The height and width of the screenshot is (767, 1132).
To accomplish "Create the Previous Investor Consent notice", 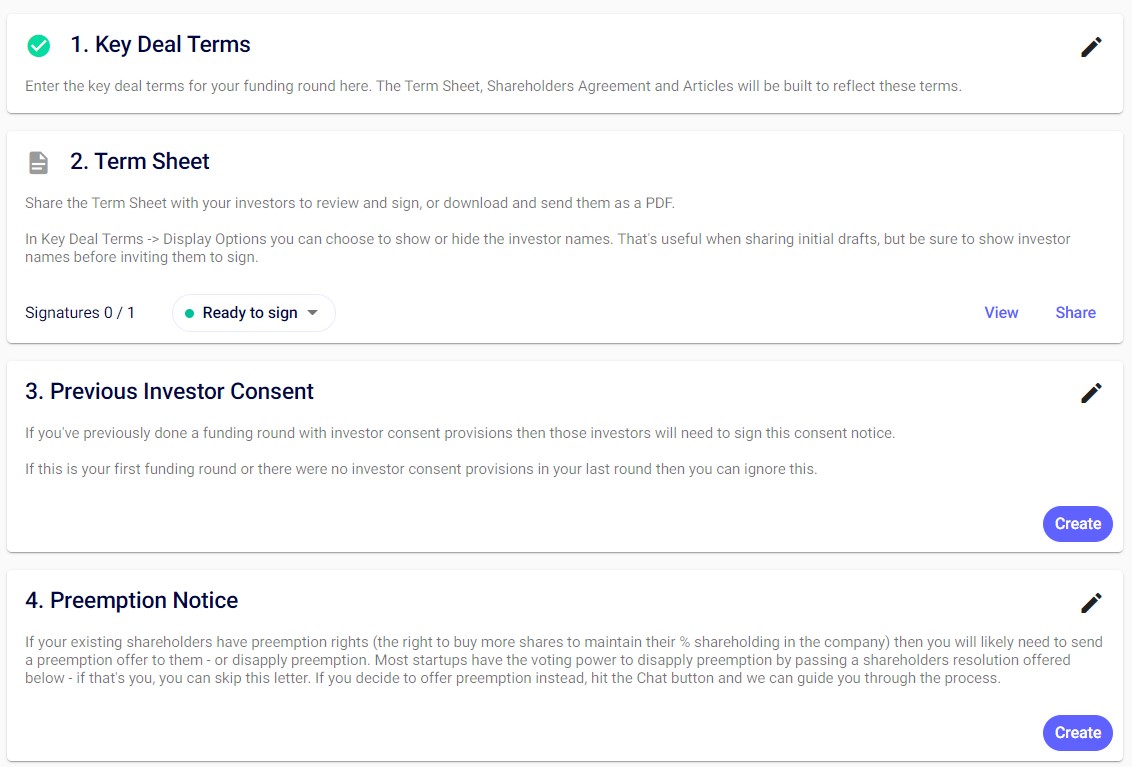I will (1077, 524).
